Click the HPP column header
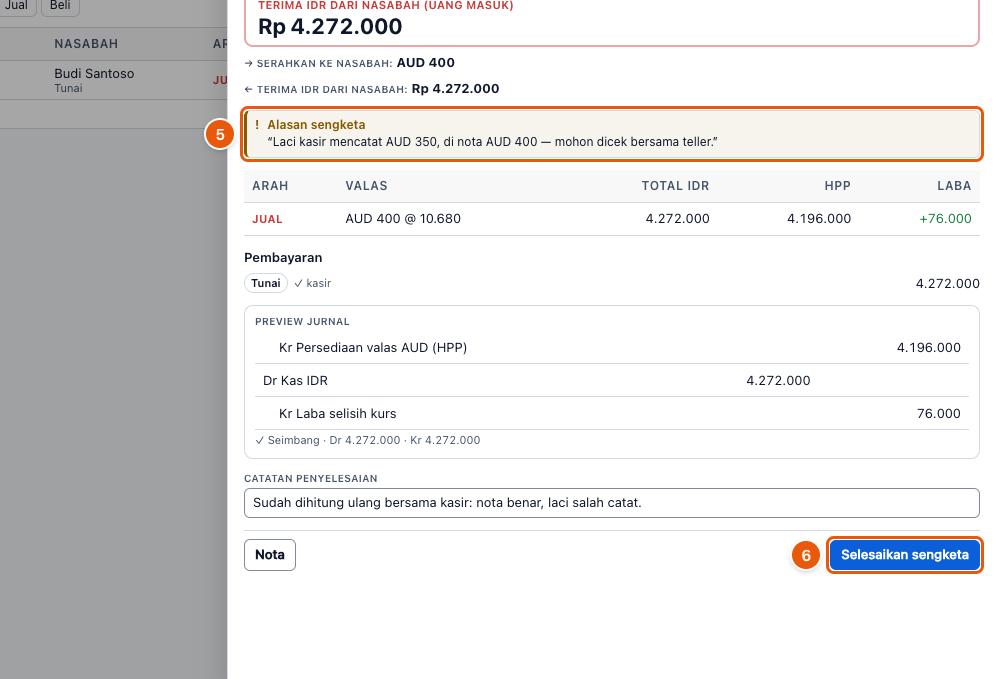 (837, 186)
